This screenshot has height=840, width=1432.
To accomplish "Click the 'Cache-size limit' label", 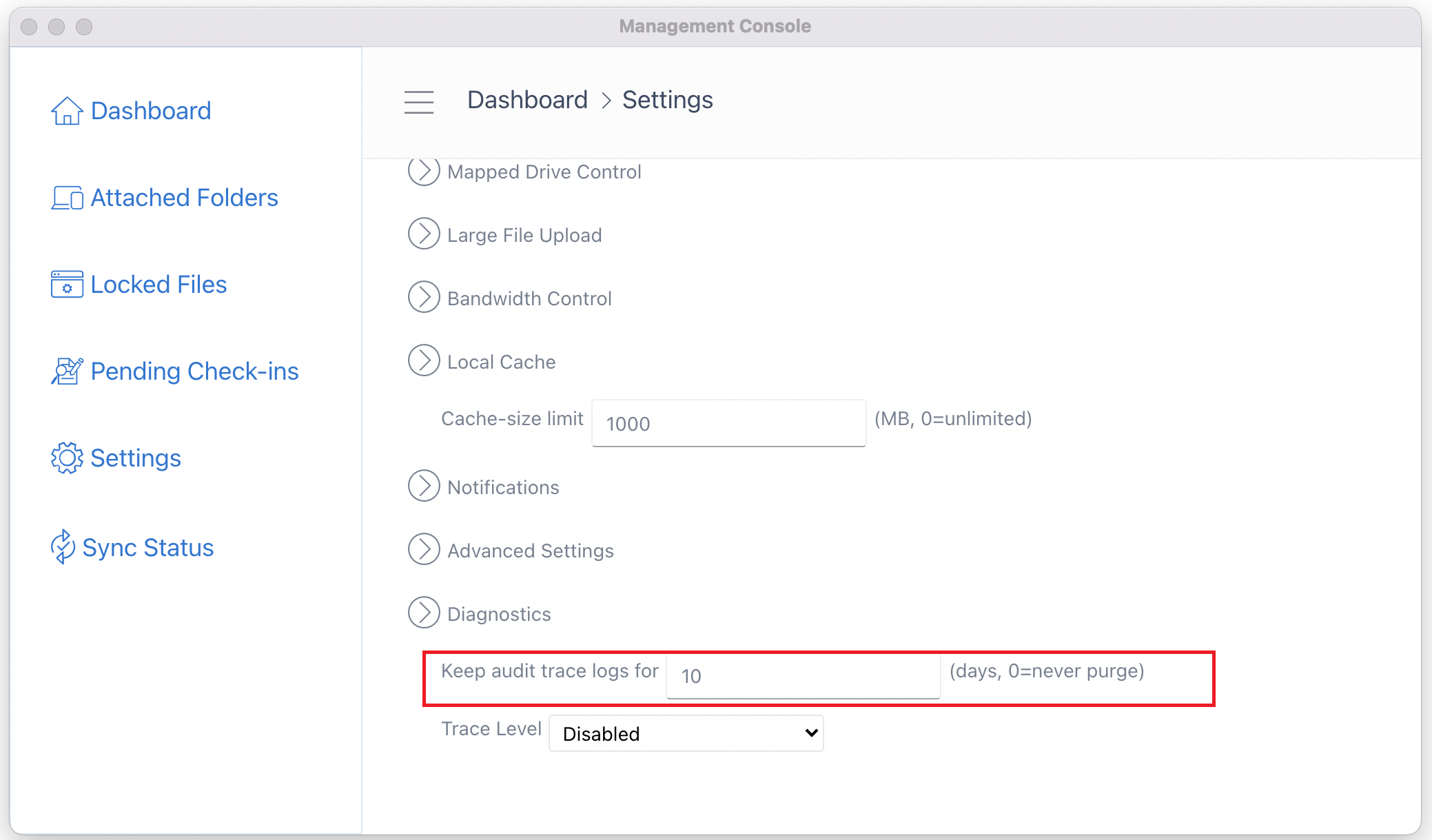I will 512,419.
